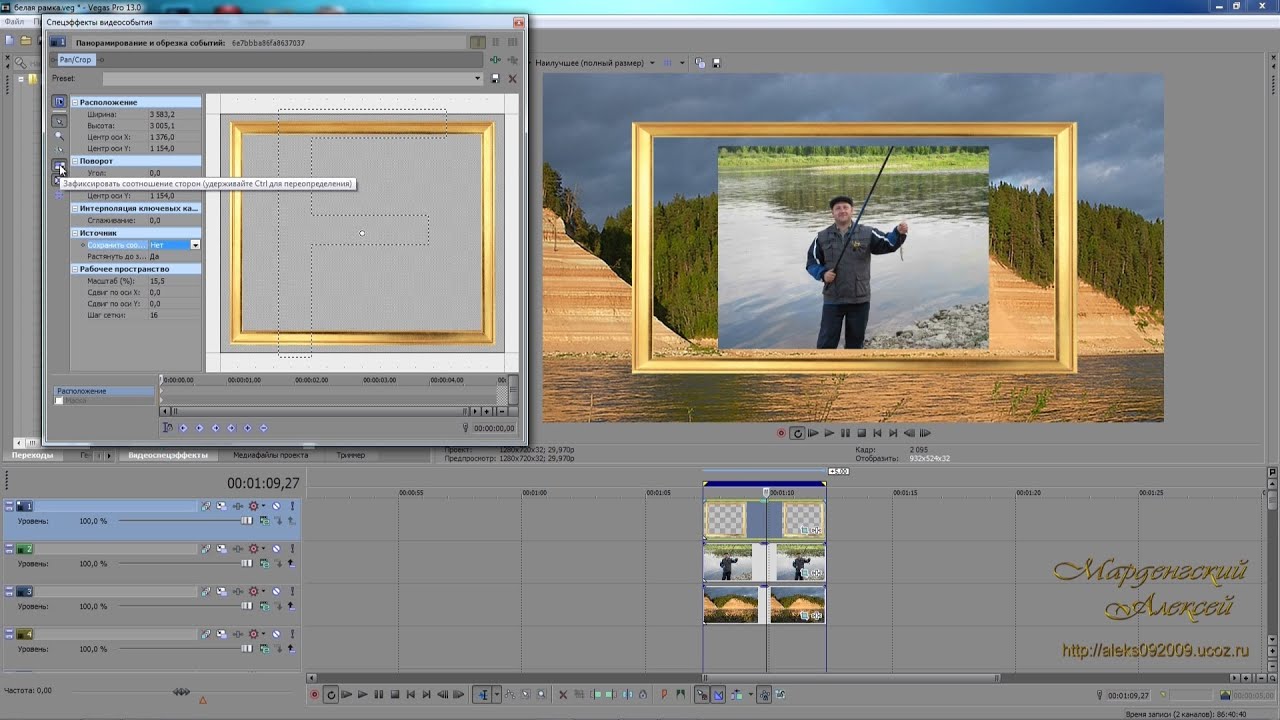Insert a marker with the orange flag icon
The image size is (1280, 720).
tap(664, 695)
